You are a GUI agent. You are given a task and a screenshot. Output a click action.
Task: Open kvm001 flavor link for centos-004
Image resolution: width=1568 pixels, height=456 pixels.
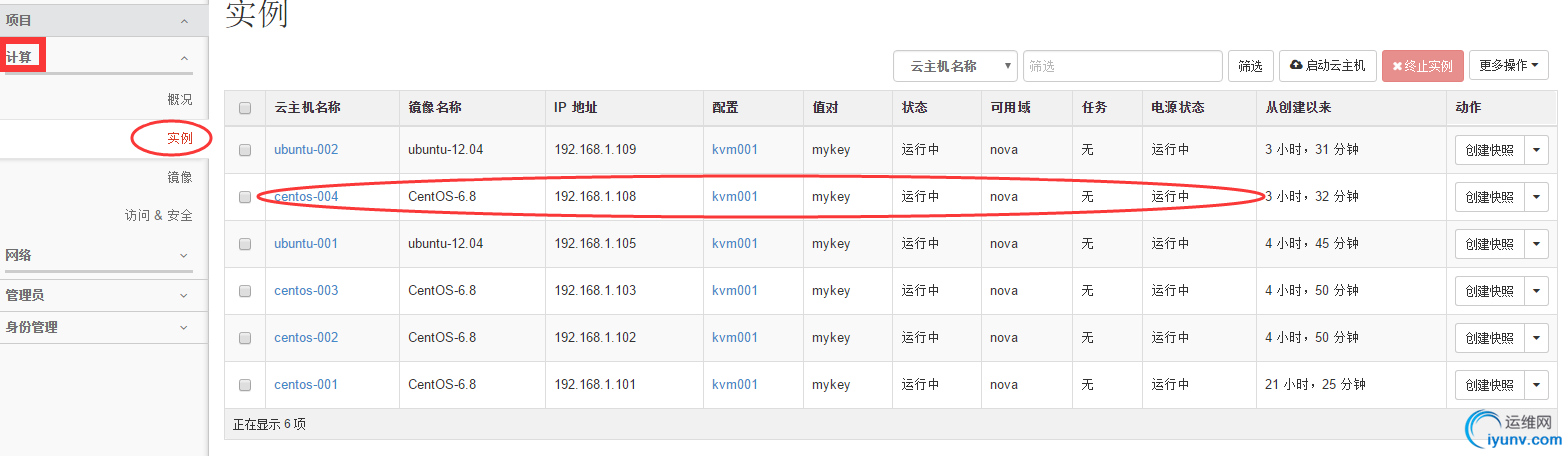735,197
